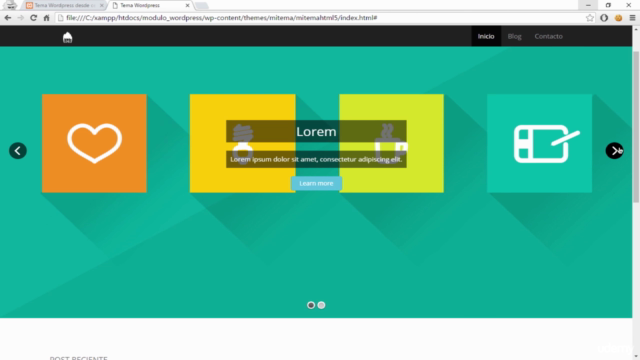Click the teal drawing tablet tile
The width and height of the screenshot is (640, 360).
click(539, 143)
